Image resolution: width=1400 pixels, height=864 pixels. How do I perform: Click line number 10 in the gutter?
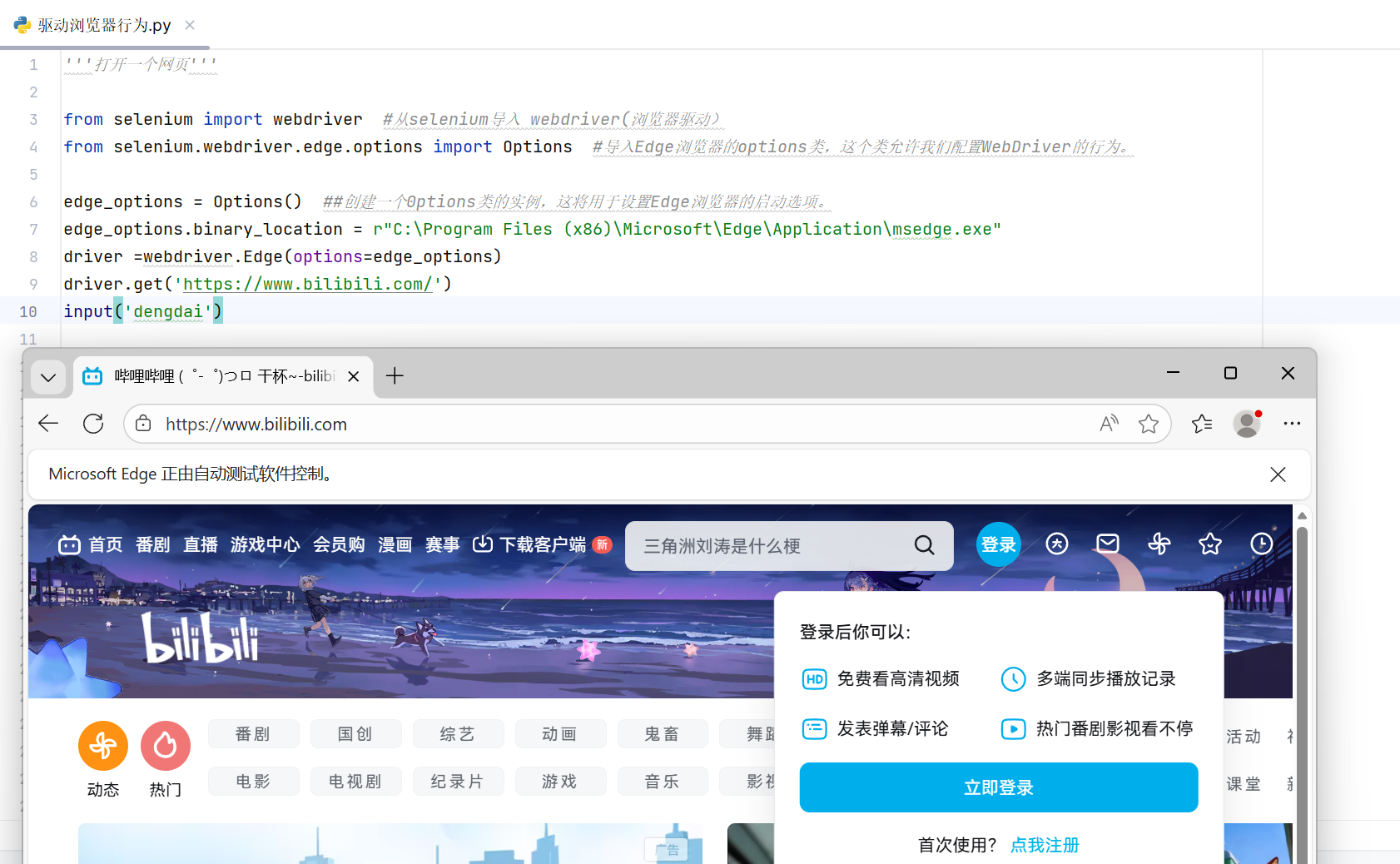click(x=28, y=312)
